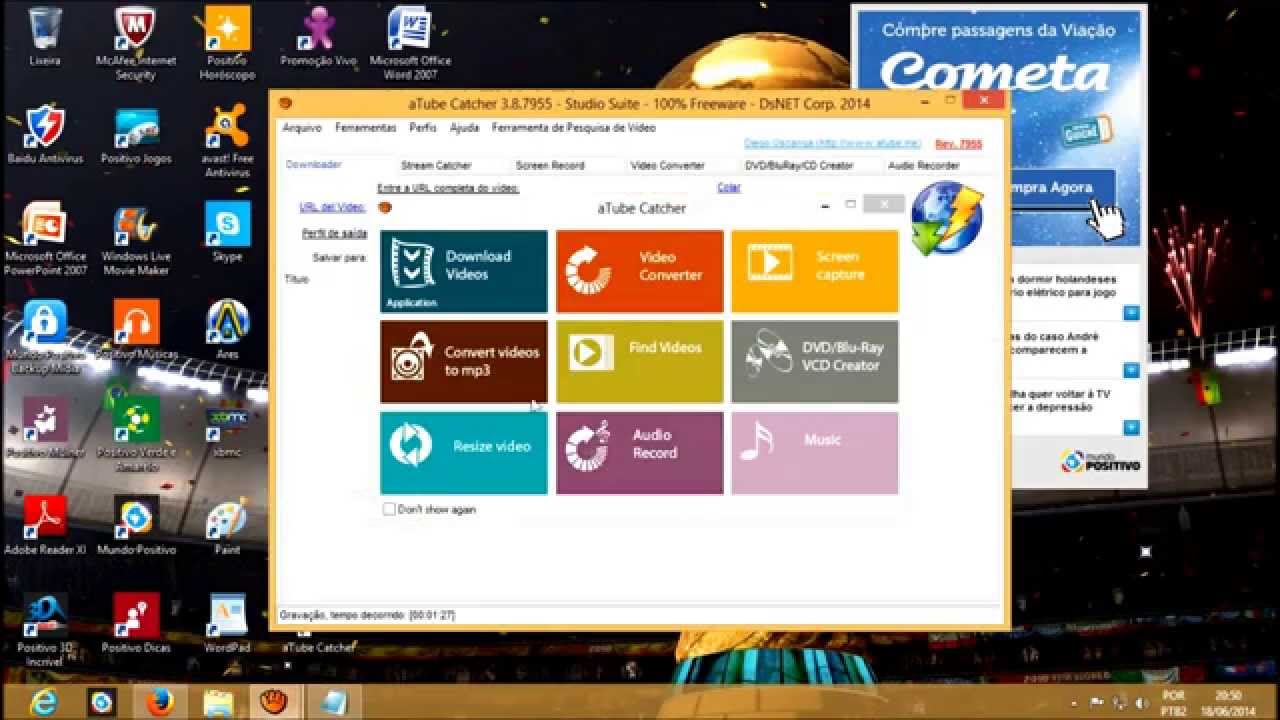Select the Convert videos to mp3 tile
The width and height of the screenshot is (1280, 720).
click(x=464, y=362)
